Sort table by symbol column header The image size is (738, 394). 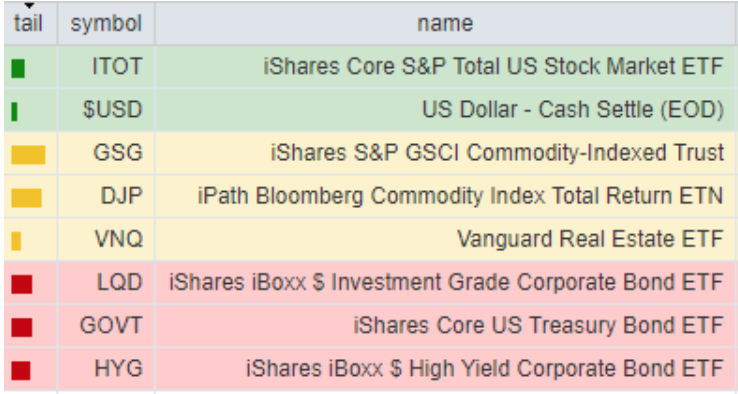click(106, 24)
